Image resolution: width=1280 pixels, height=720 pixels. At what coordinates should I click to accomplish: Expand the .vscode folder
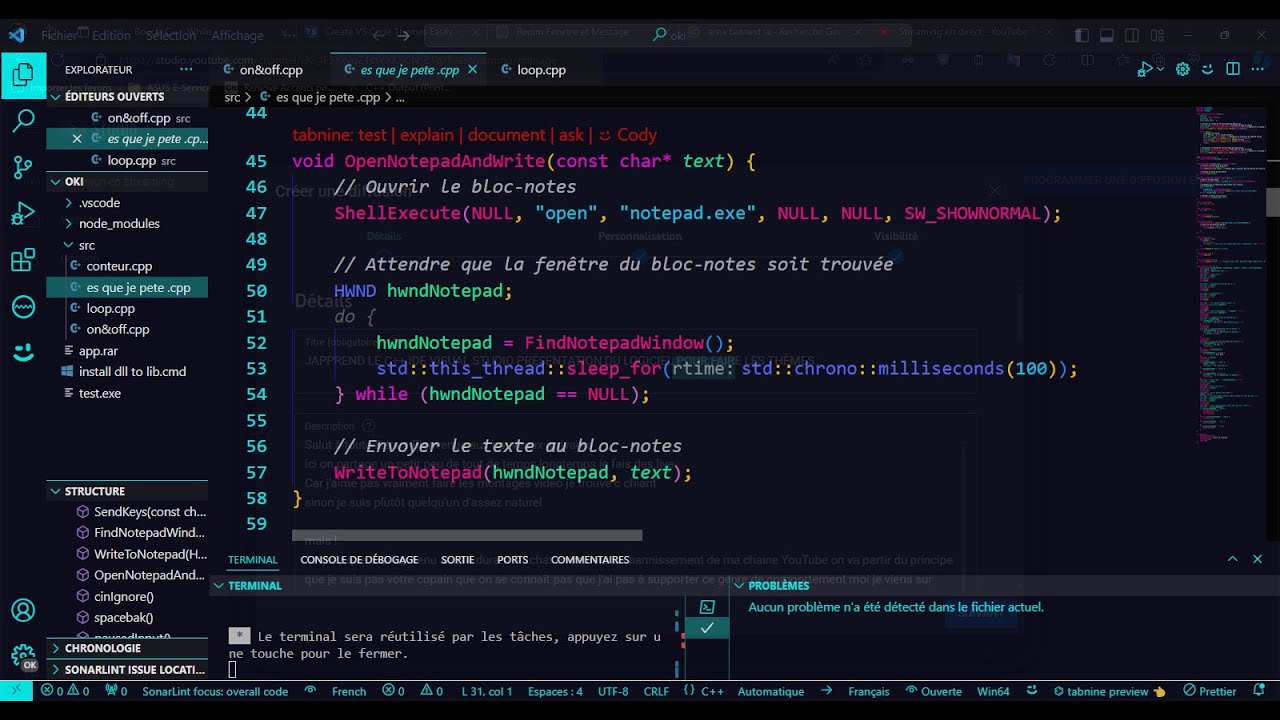click(x=127, y=203)
